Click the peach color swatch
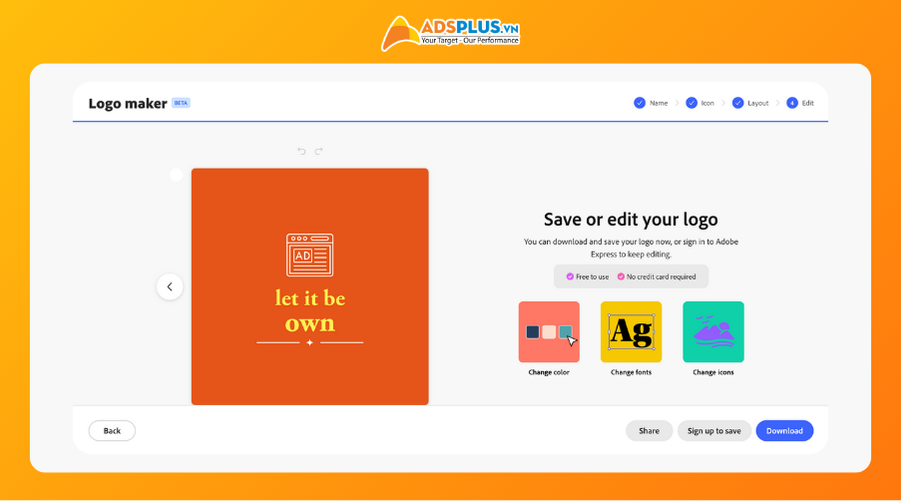This screenshot has height=501, width=901. [549, 332]
